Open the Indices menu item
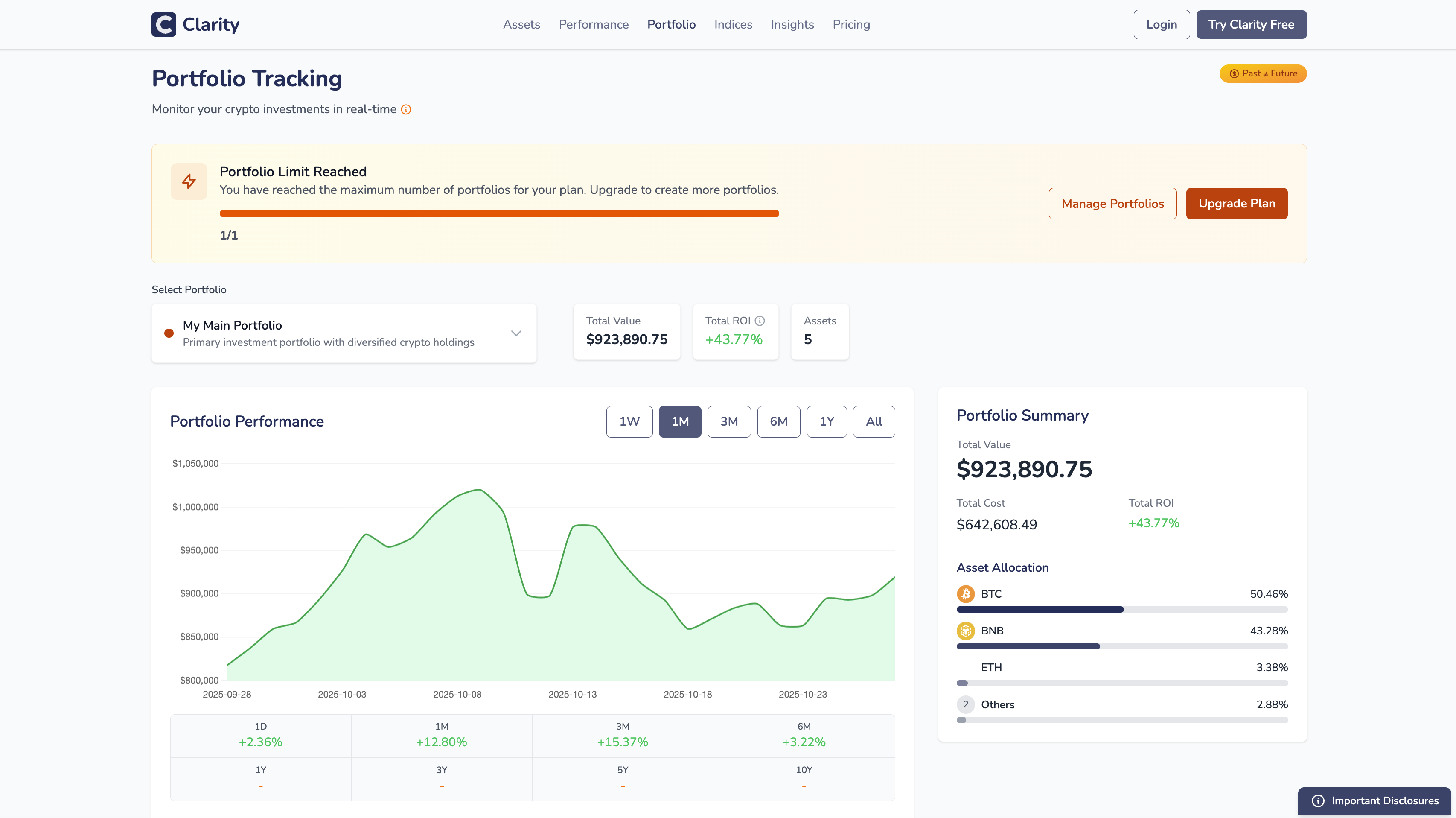This screenshot has height=818, width=1456. click(733, 24)
